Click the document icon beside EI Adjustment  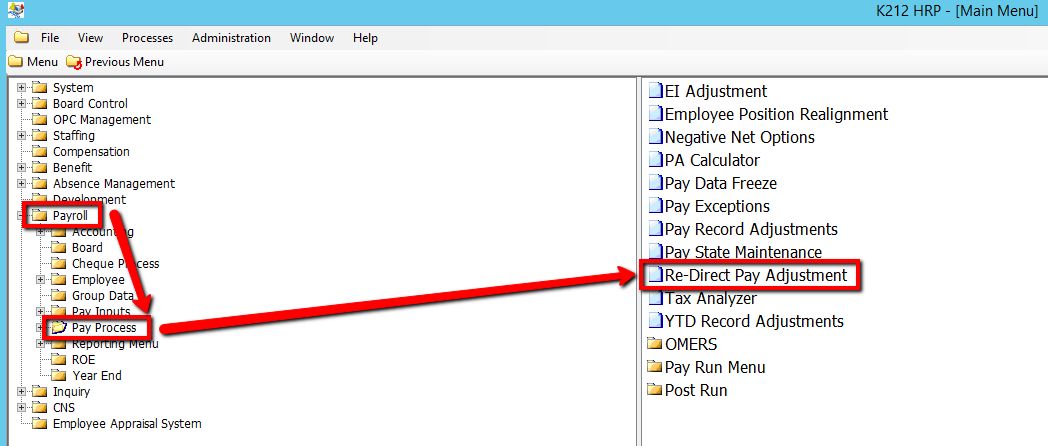tap(656, 91)
